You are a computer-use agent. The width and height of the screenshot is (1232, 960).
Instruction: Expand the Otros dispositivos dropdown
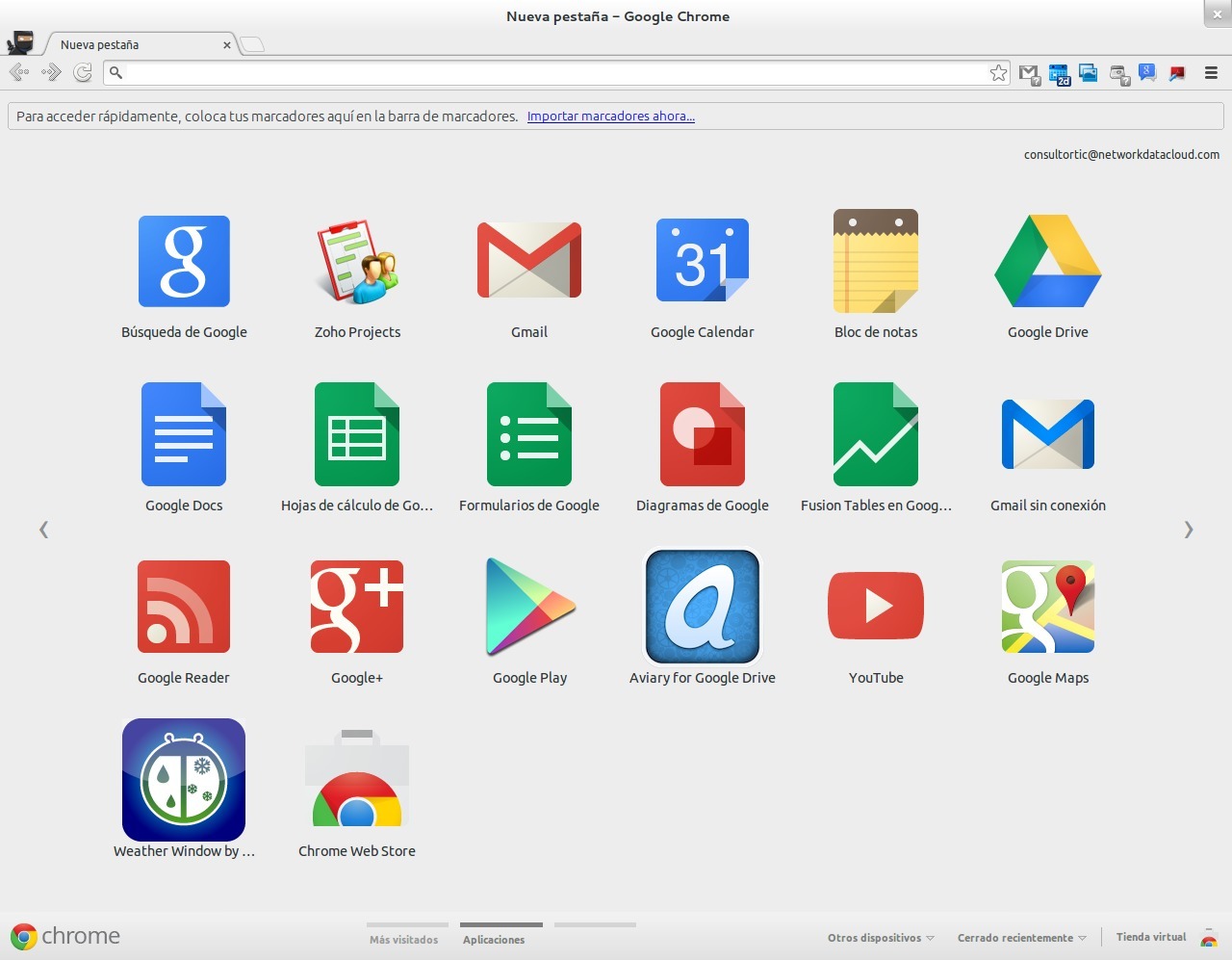coord(879,936)
